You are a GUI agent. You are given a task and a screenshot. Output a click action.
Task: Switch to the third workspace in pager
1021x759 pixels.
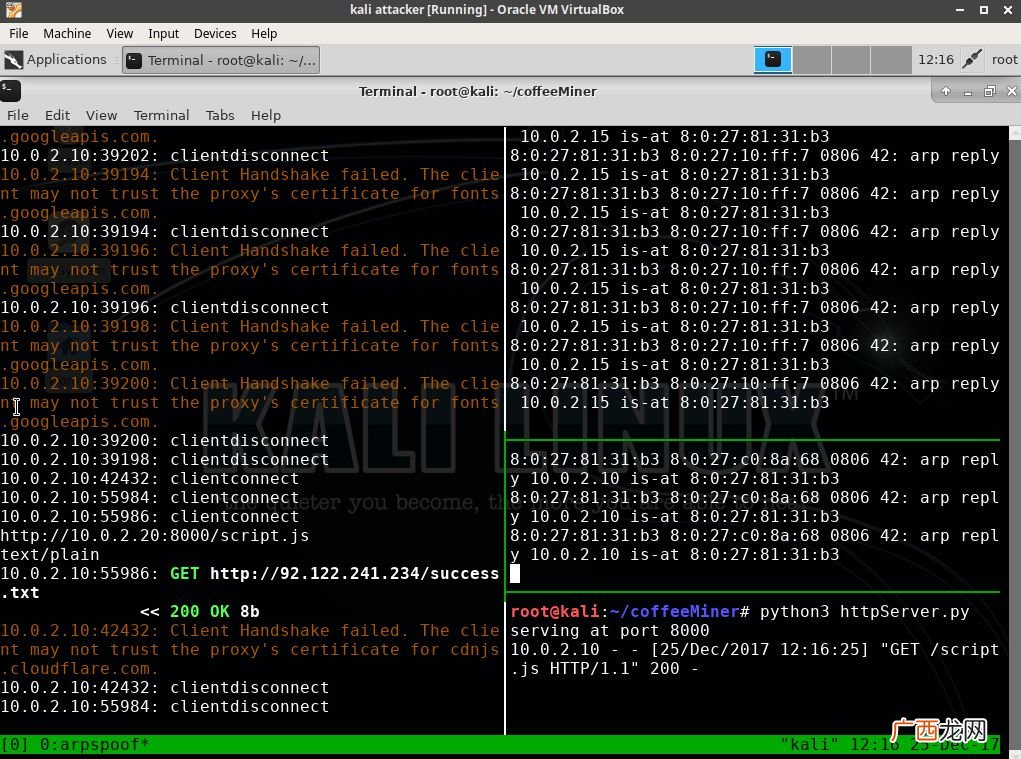[851, 60]
